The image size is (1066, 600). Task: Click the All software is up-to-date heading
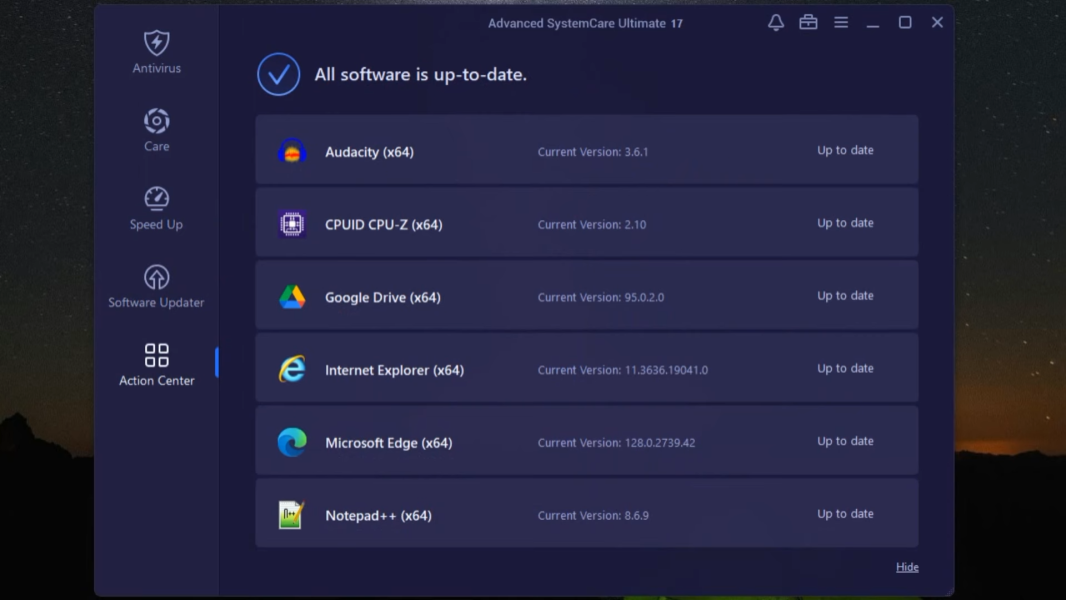[420, 75]
